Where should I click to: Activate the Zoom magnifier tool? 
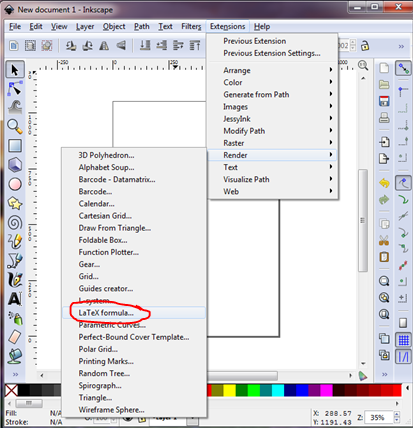[x=15, y=127]
